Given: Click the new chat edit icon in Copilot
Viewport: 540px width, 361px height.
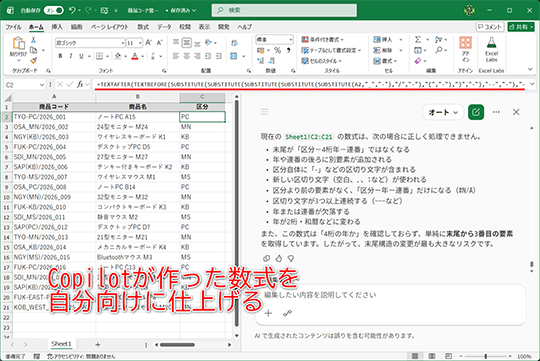Looking at the screenshot, I should 476,112.
